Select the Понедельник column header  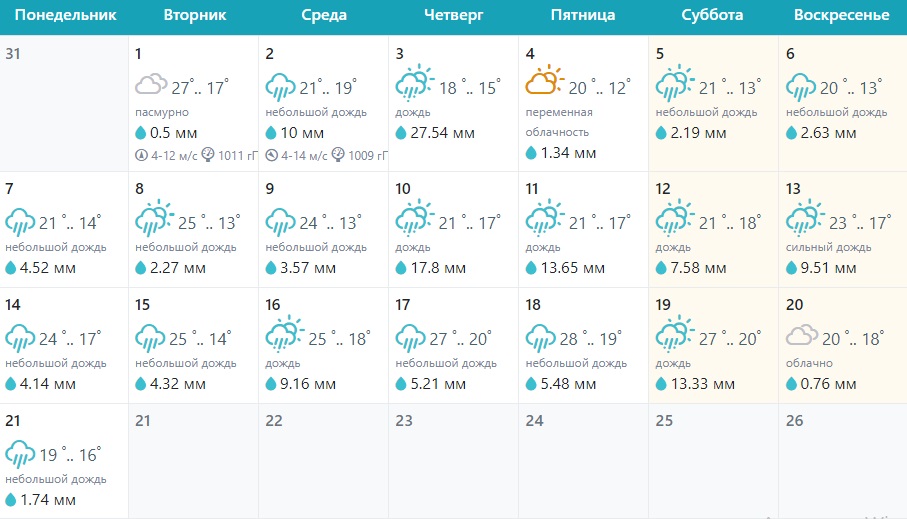tap(66, 15)
